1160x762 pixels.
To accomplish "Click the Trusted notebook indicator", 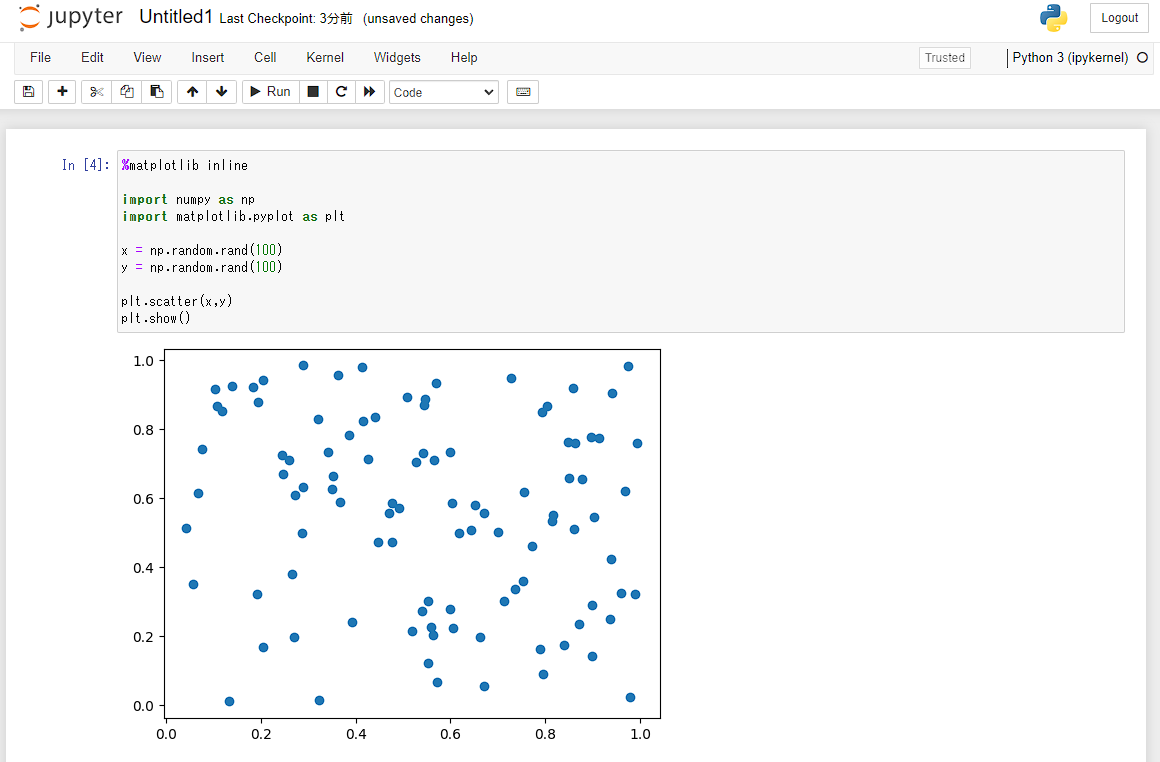I will pyautogui.click(x=945, y=58).
